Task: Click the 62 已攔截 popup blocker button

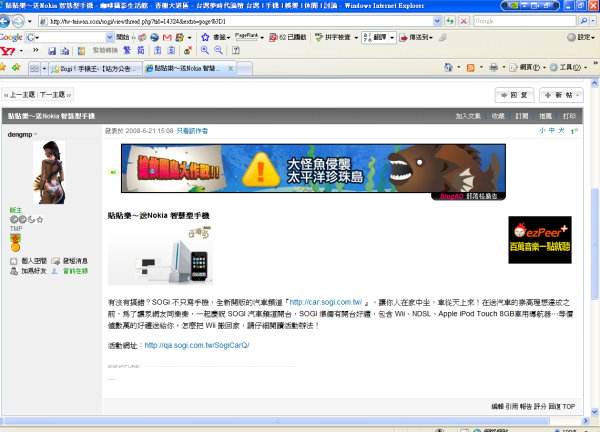Action: 288,37
